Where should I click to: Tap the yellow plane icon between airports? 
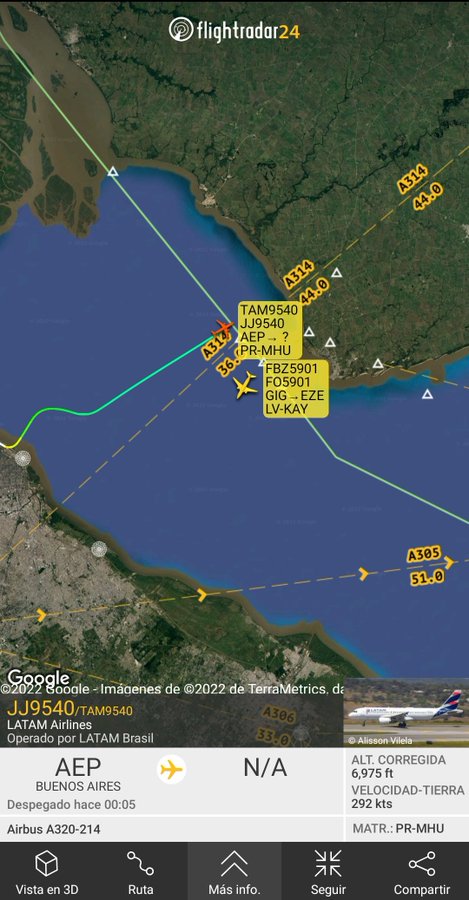coord(171,769)
